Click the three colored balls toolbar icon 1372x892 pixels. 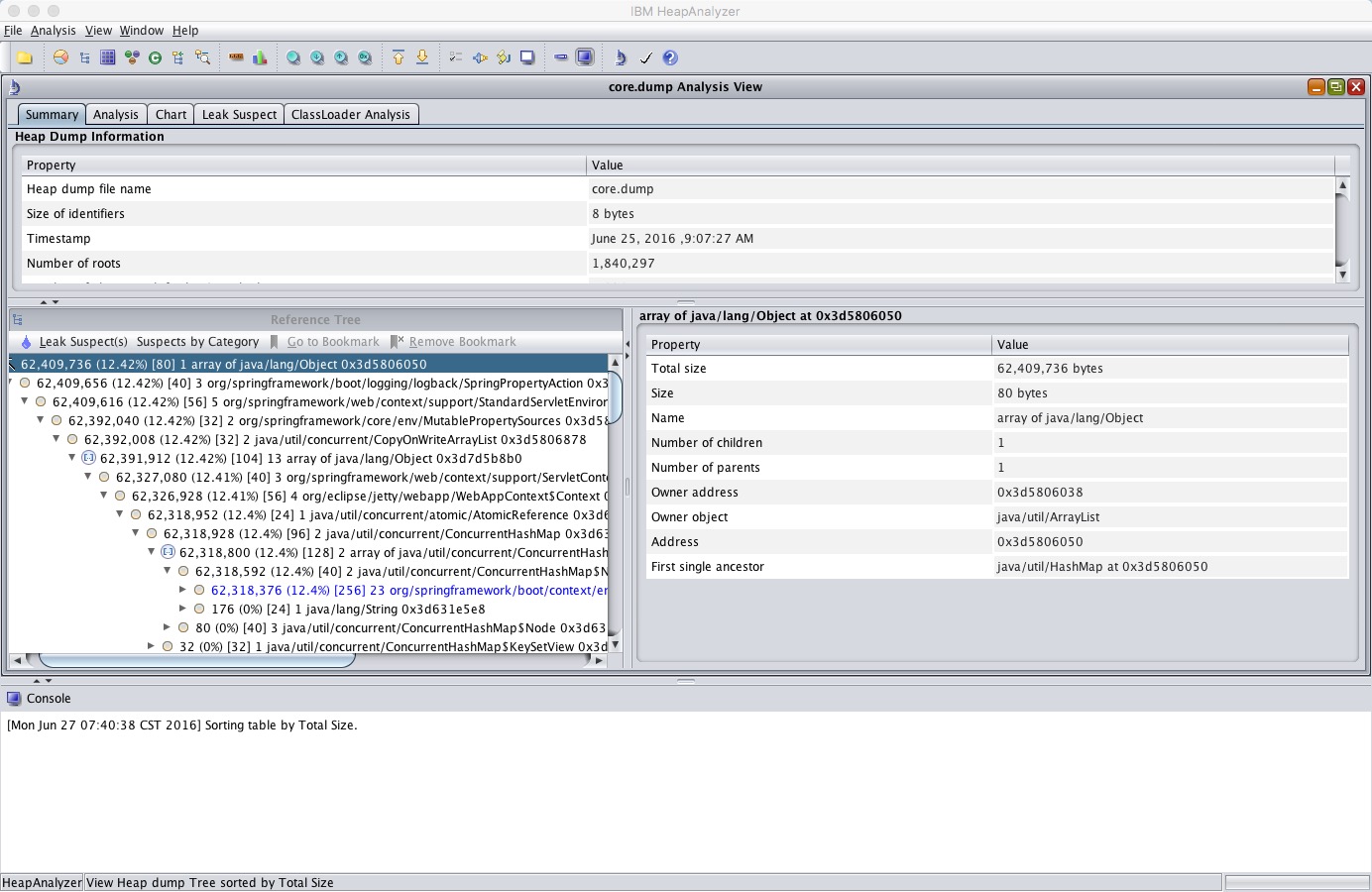click(132, 57)
